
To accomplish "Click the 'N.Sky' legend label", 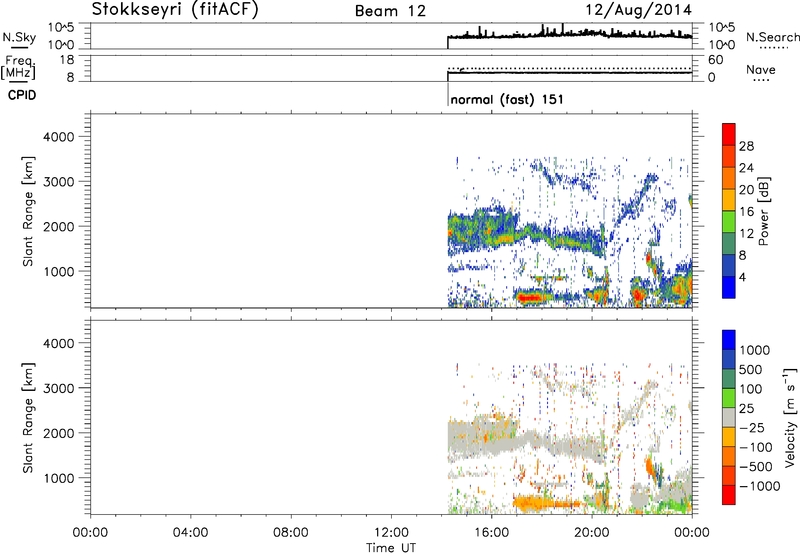I will pos(19,37).
